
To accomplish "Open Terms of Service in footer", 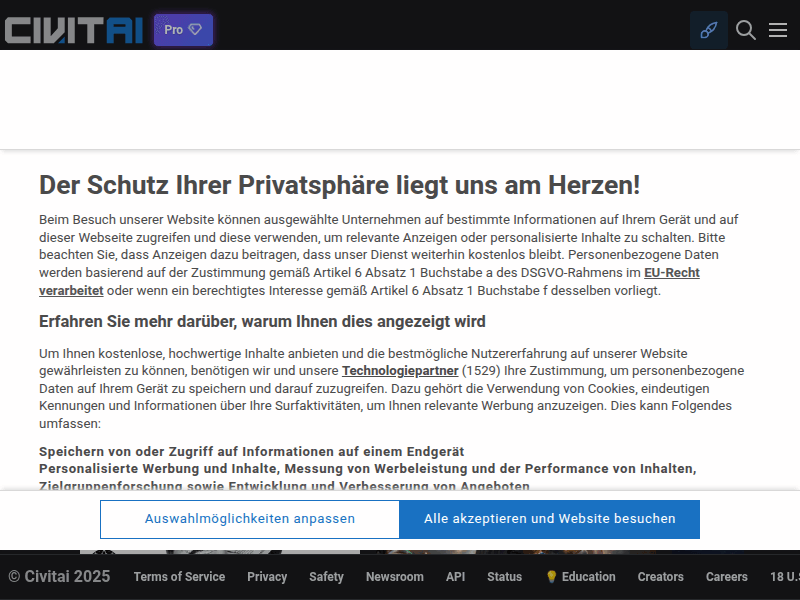I will (x=179, y=576).
